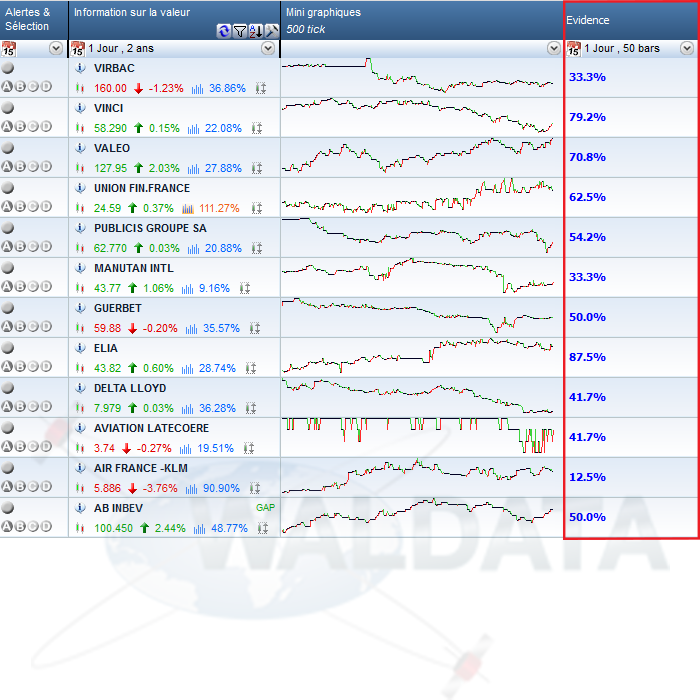Viewport: 700px width, 700px height.
Task: Open the info icon for VALEO
Action: coord(80,148)
